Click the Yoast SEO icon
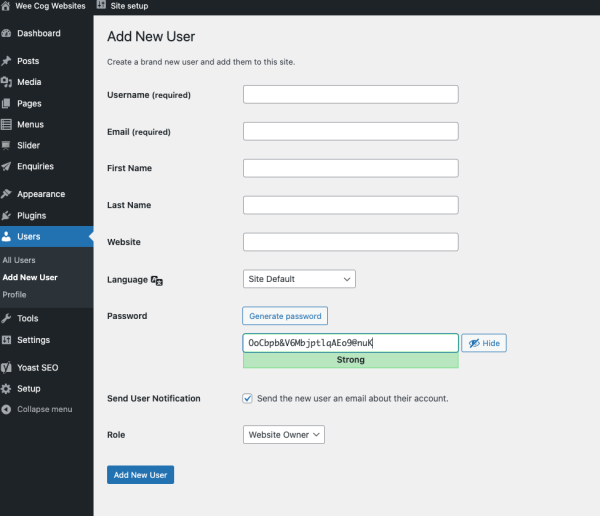The height and width of the screenshot is (516, 600). (6, 367)
